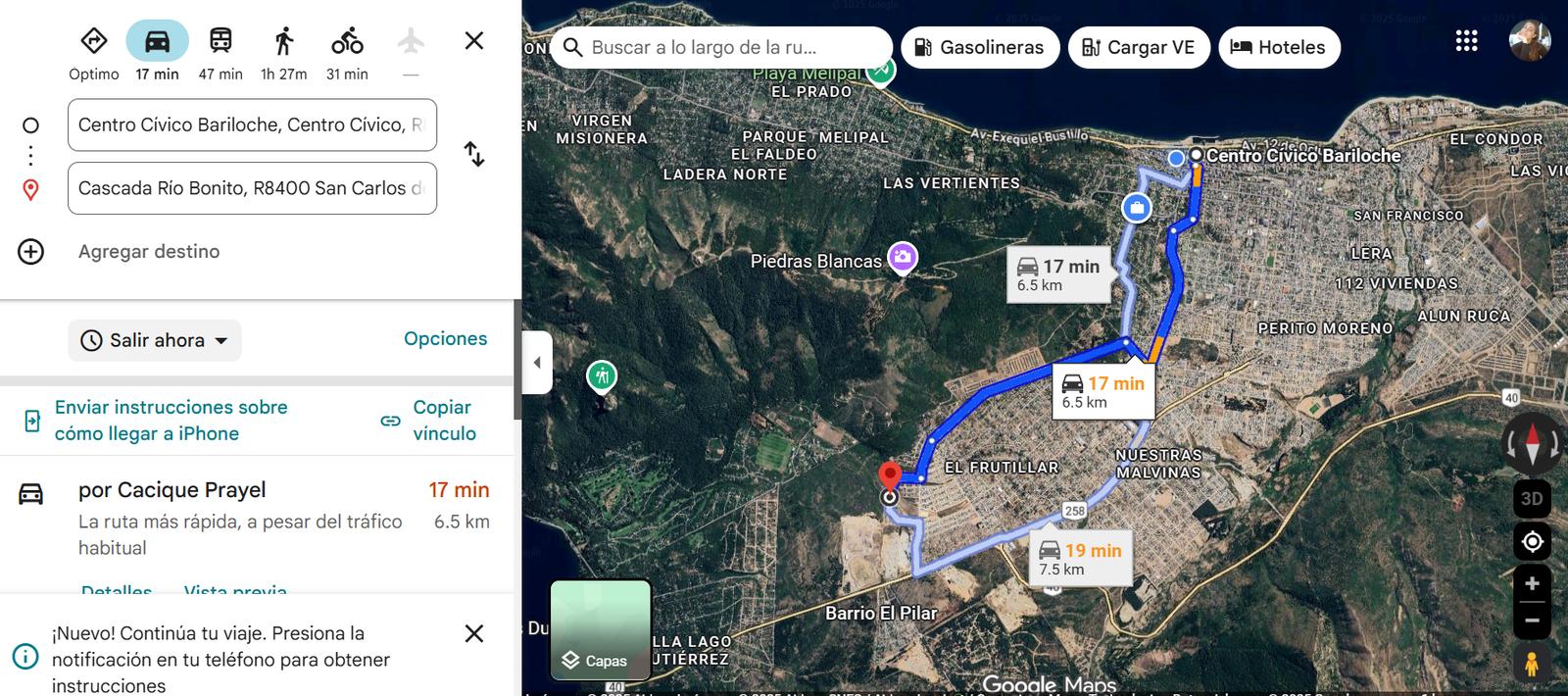Filter by Gasolineras along the route
Viewport: 1568px width, 696px height.
(x=980, y=47)
